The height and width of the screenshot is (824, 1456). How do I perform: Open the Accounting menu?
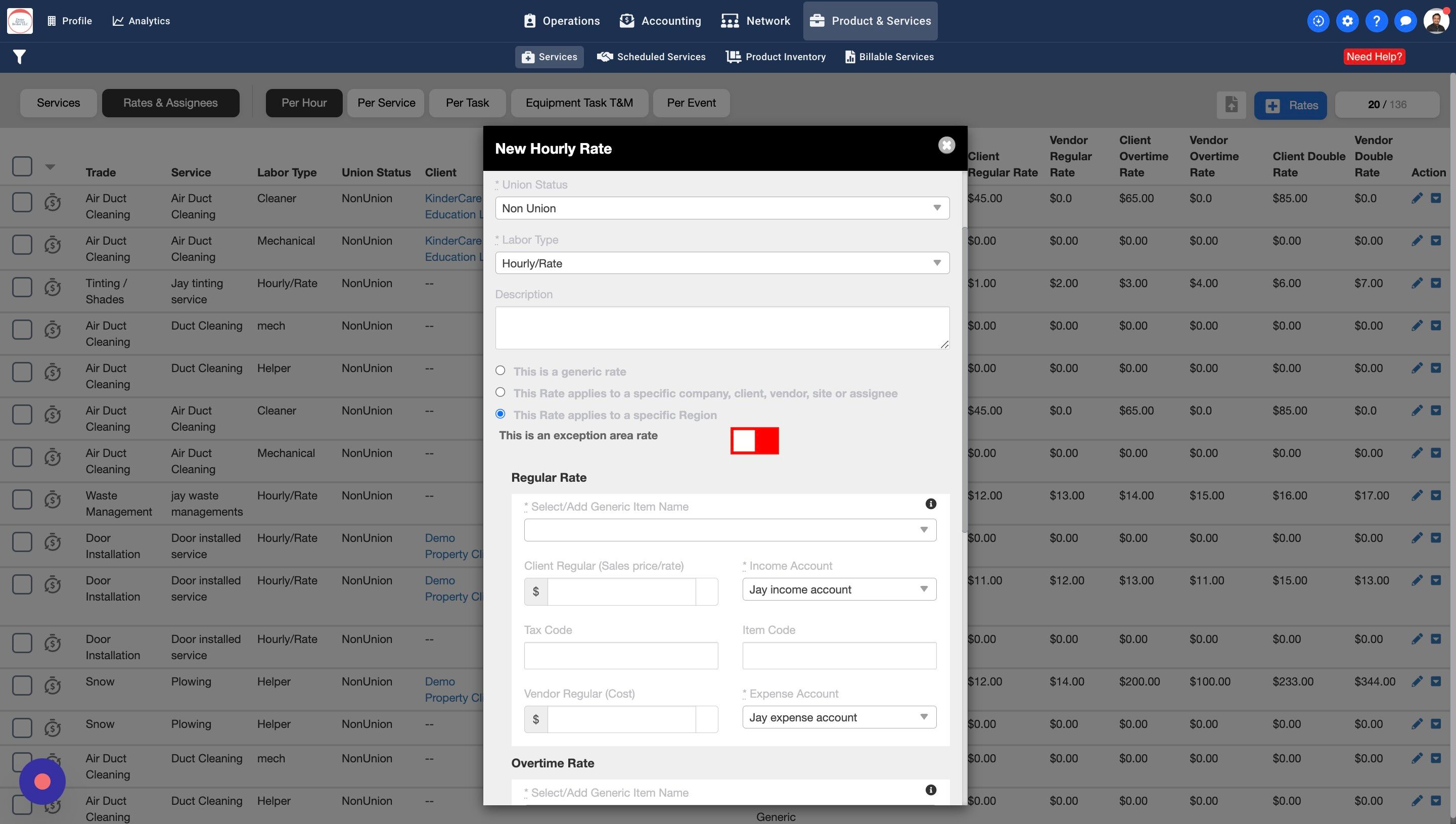(x=660, y=21)
